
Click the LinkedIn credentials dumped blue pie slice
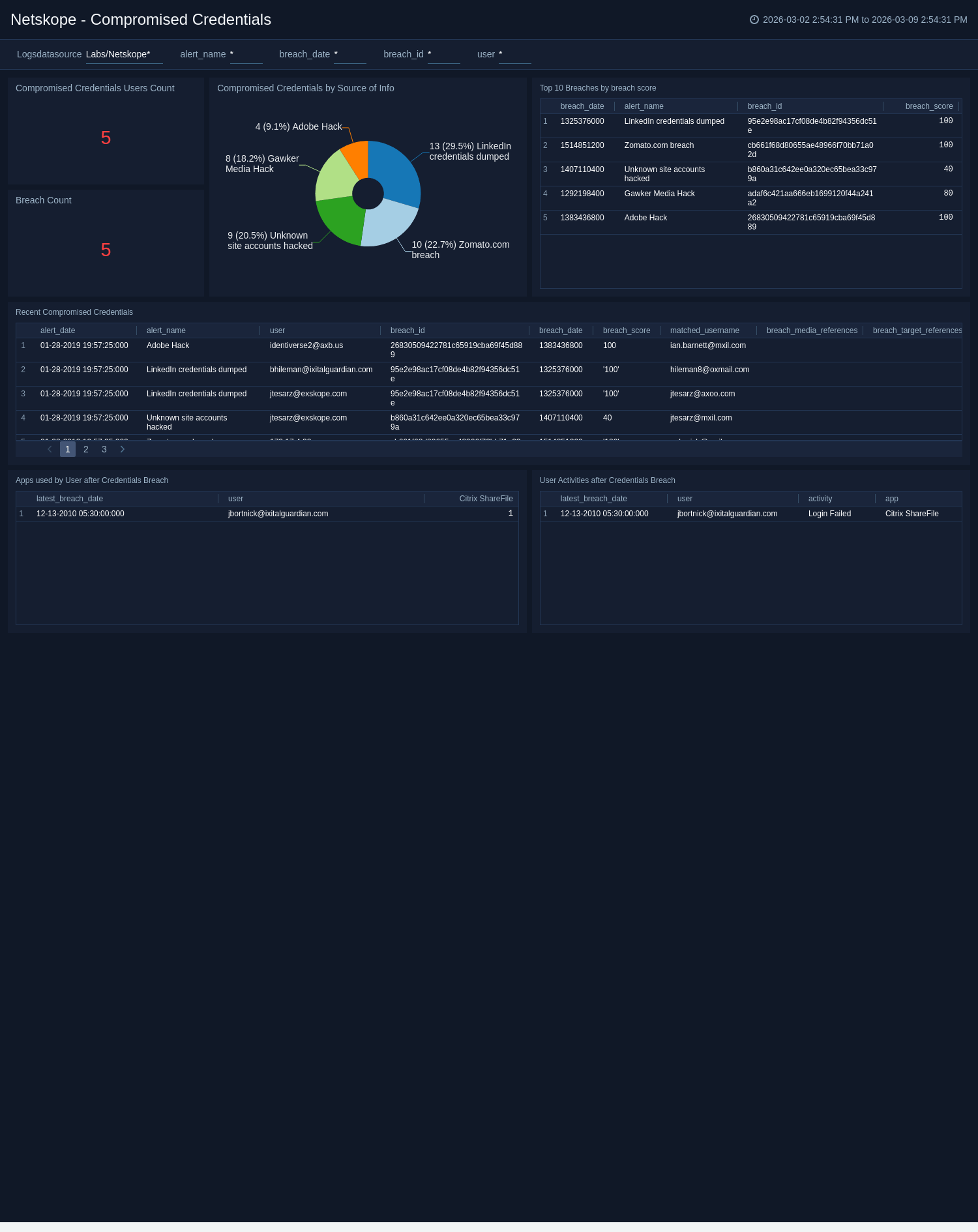[x=396, y=171]
